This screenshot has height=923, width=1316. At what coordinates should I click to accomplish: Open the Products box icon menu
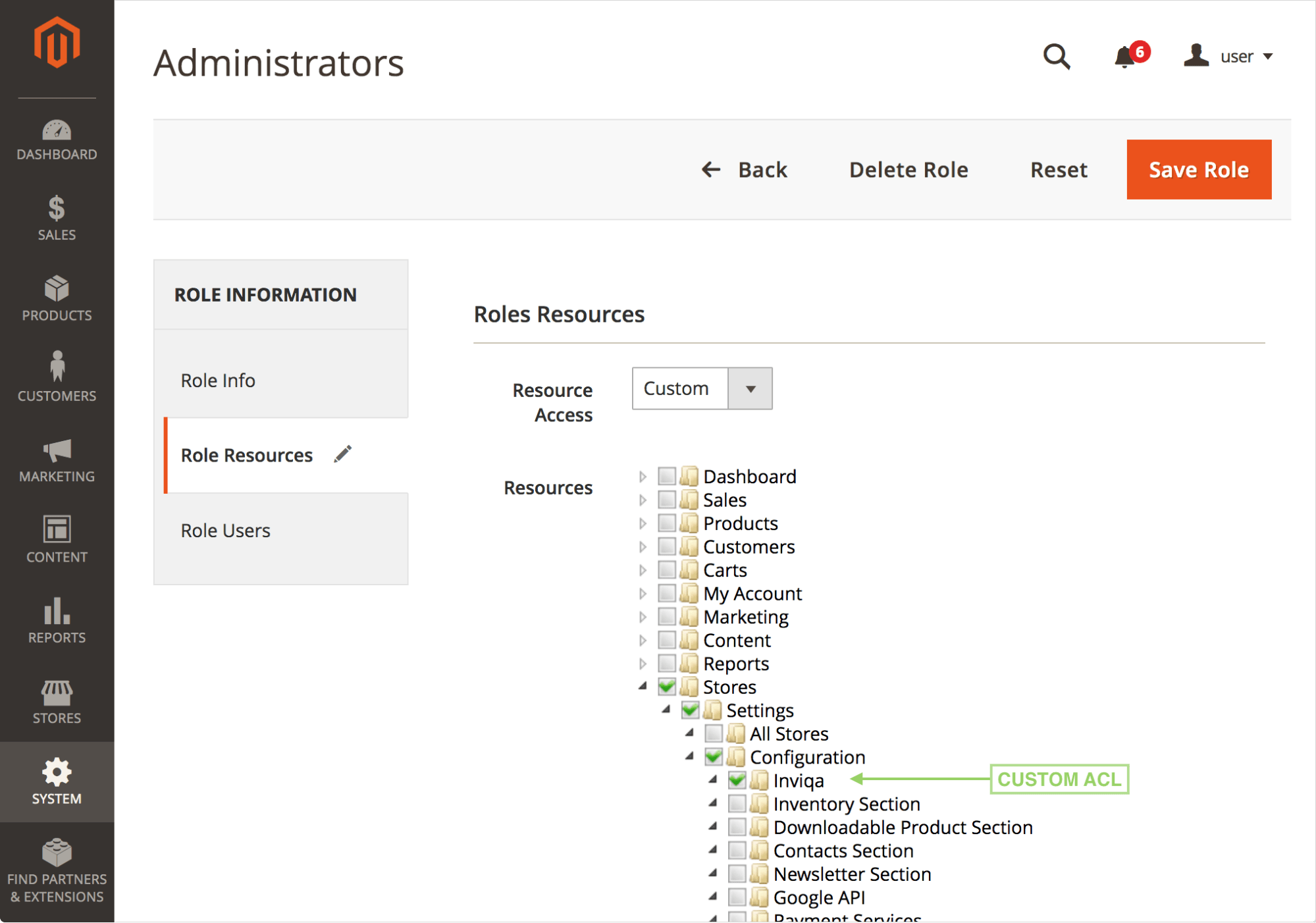tap(57, 299)
